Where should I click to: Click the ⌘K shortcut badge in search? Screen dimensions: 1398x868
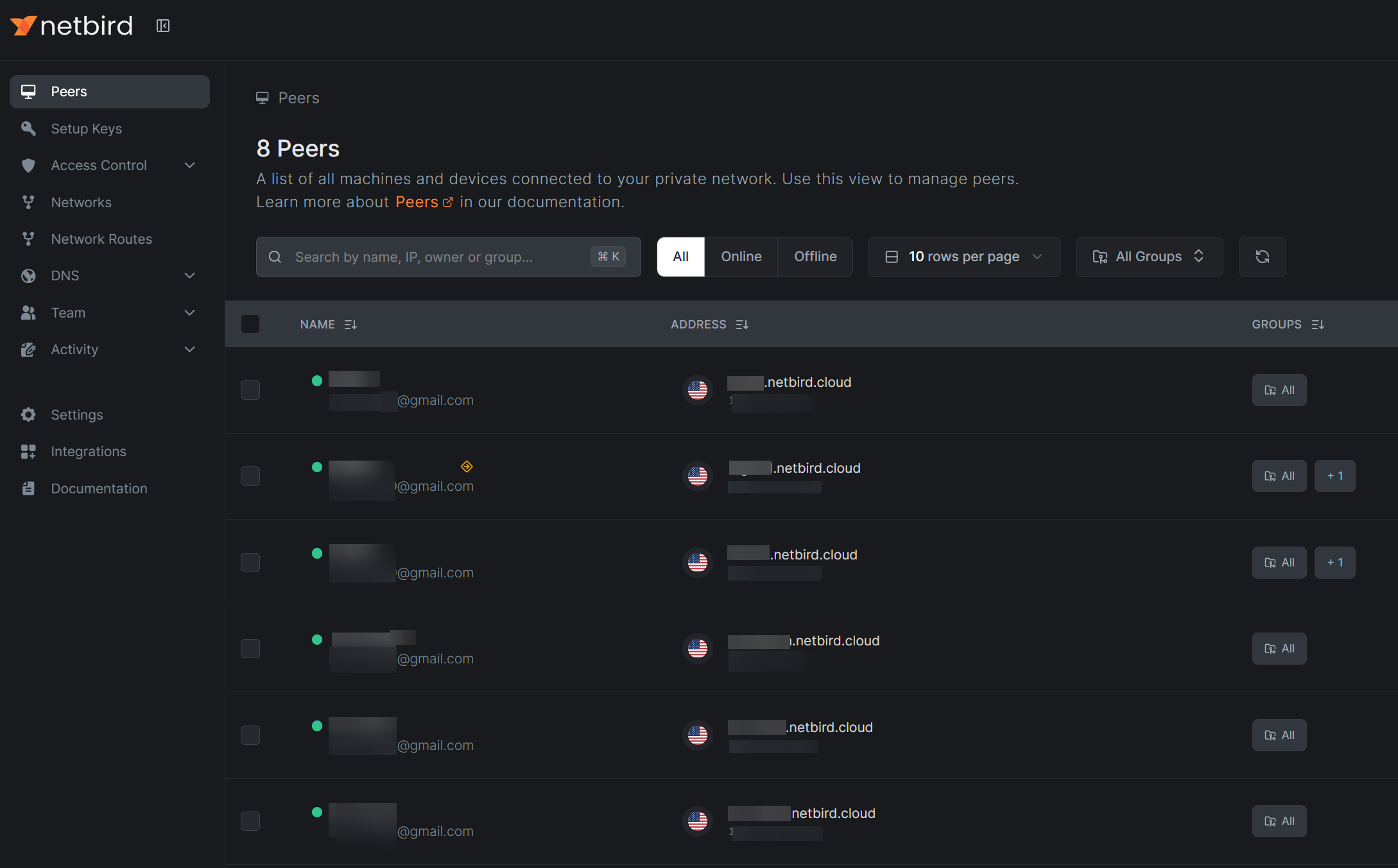[608, 257]
